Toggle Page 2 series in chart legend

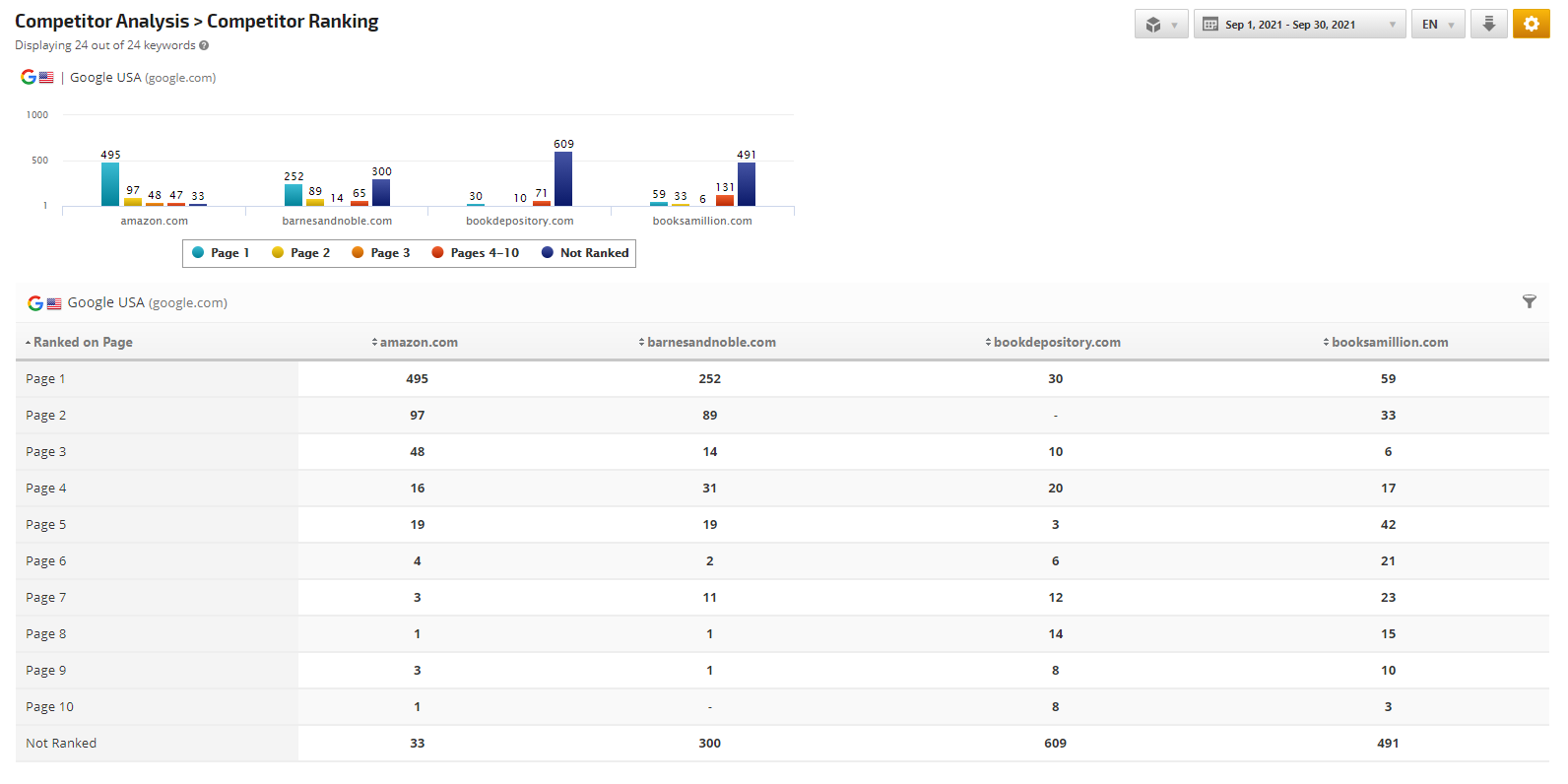300,253
